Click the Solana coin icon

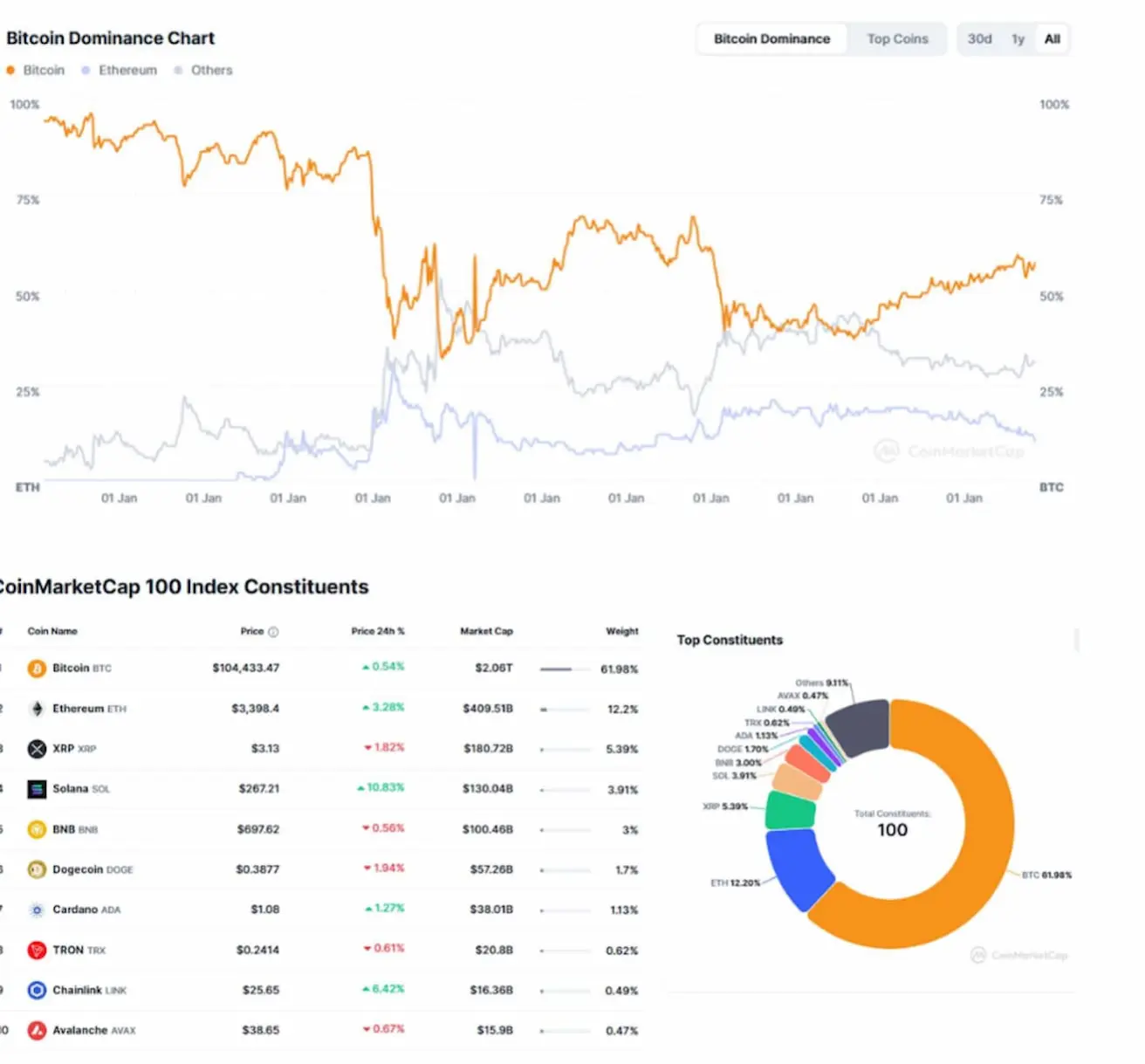tap(37, 789)
